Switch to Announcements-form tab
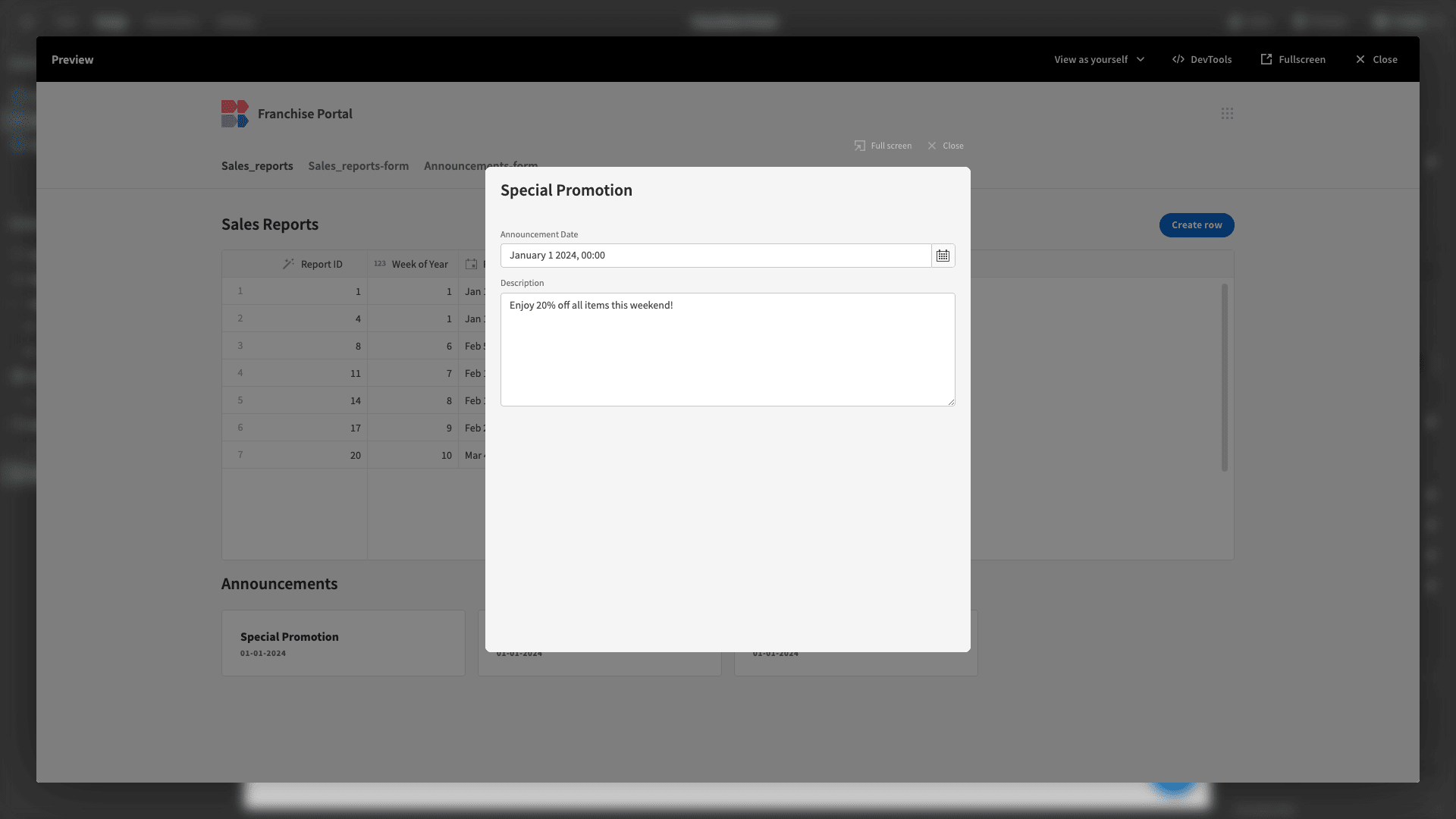This screenshot has width=1456, height=819. coord(481,165)
